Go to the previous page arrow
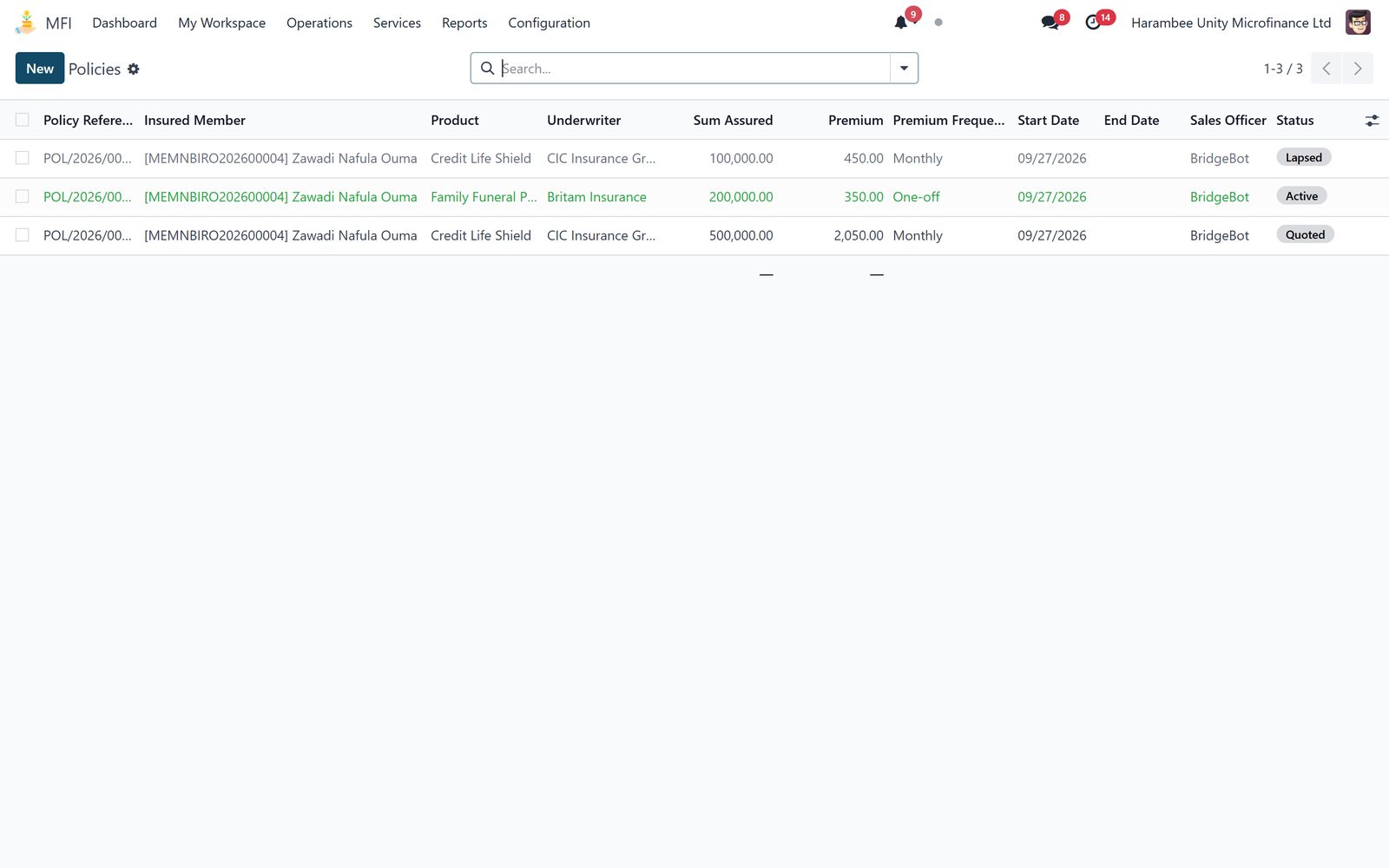1389x868 pixels. click(x=1326, y=69)
